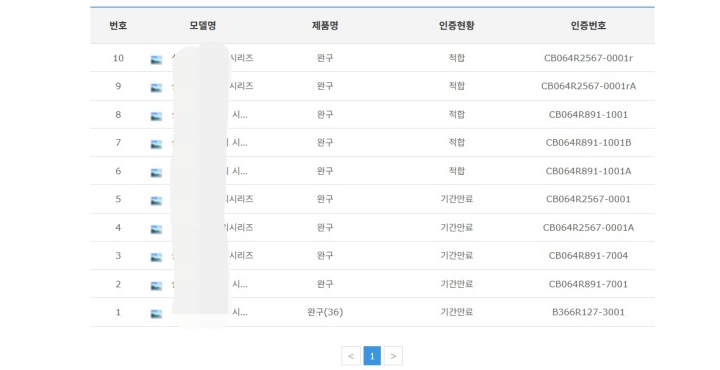The image size is (720, 370).
Task: Open the image icon in row 1
Action: pyautogui.click(x=156, y=314)
